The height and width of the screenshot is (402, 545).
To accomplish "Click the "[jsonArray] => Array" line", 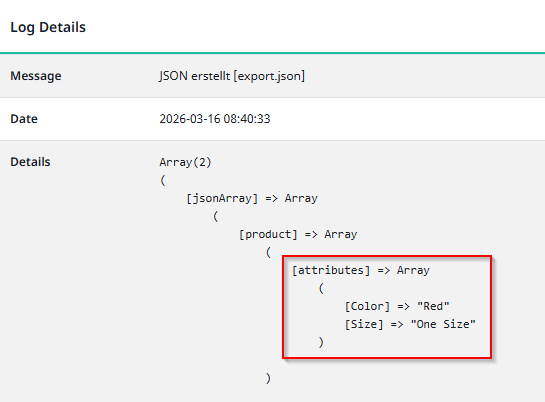I will [252, 198].
